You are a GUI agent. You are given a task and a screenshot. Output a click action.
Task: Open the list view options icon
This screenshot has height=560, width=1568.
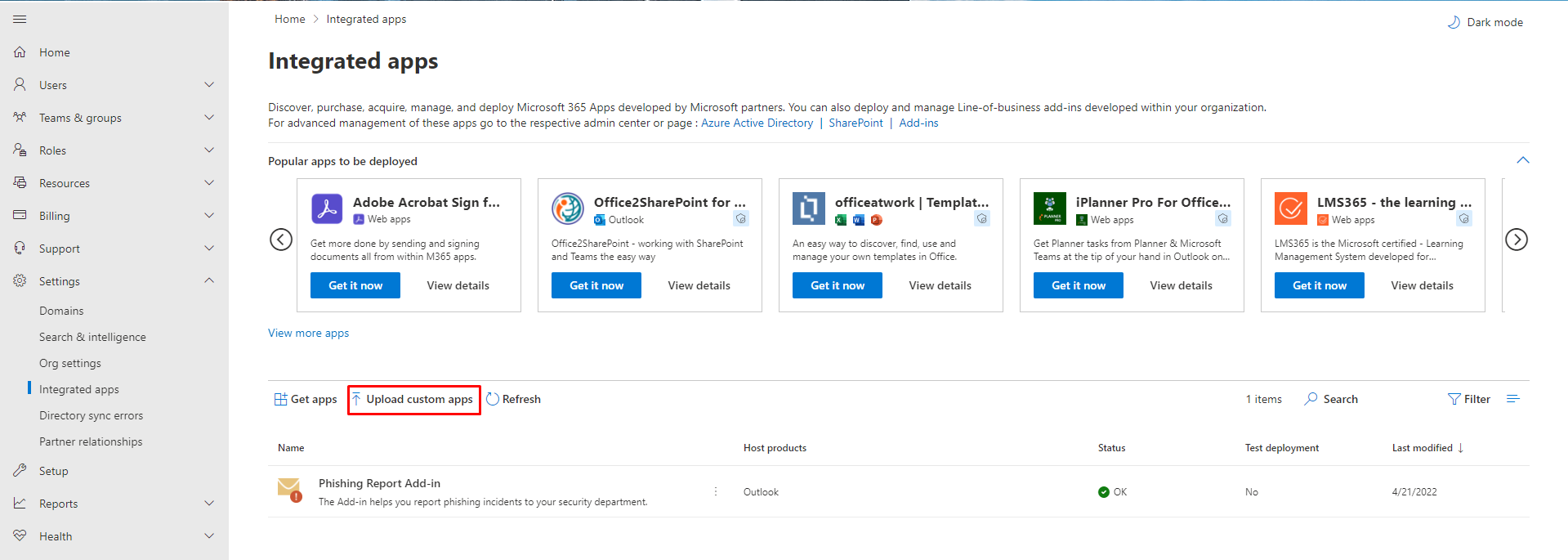(1513, 399)
